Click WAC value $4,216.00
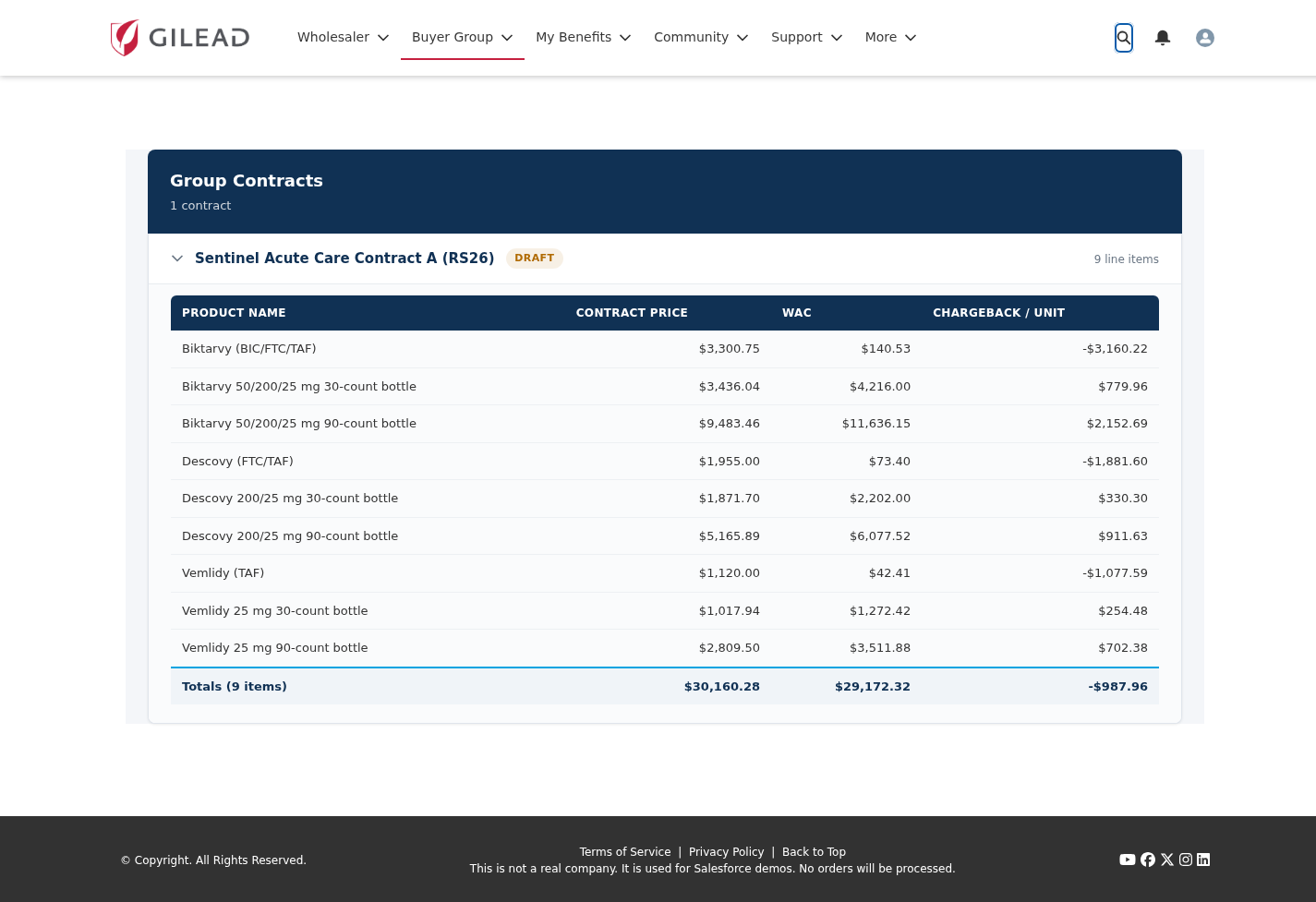Image resolution: width=1316 pixels, height=902 pixels. 880,387
